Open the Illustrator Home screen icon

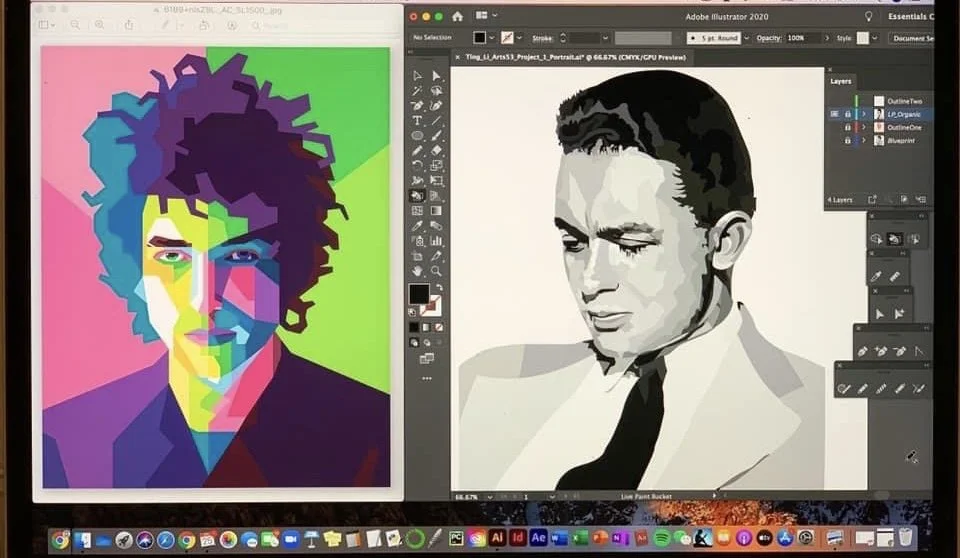coord(457,17)
